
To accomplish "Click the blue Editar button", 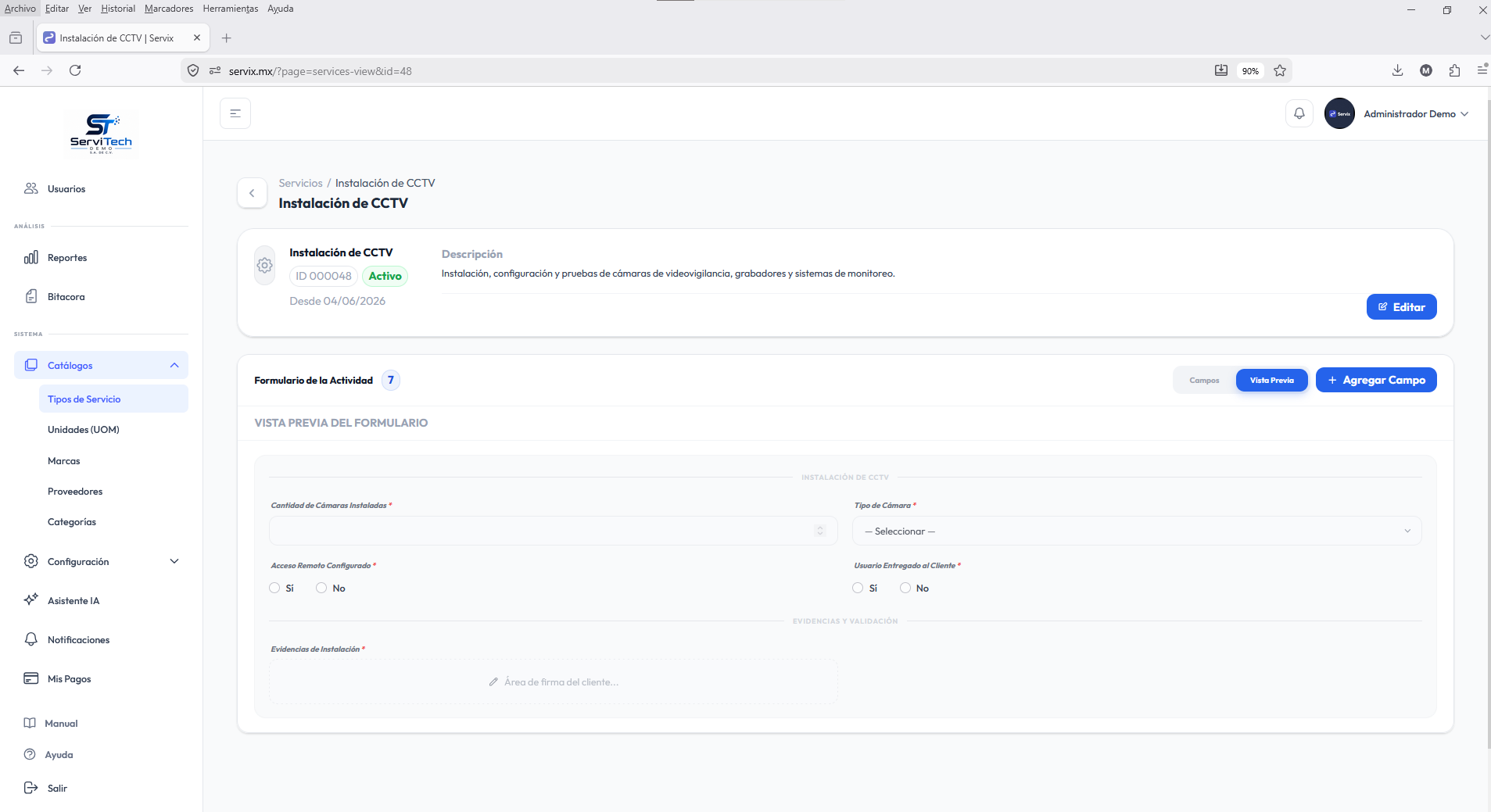I will click(x=1402, y=306).
